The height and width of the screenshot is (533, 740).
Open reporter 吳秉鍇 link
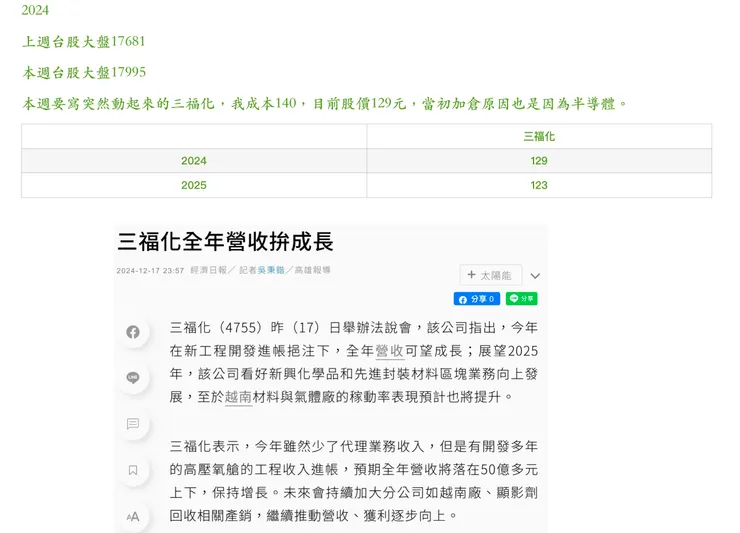(x=271, y=270)
